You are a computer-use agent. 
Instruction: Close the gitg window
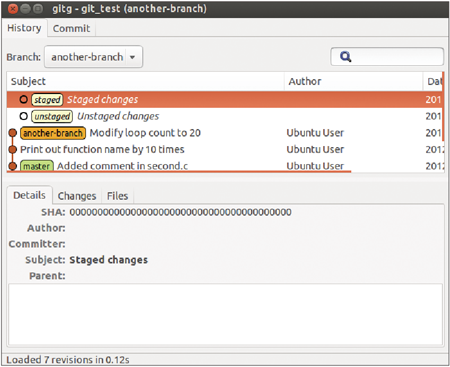[x=13, y=9]
